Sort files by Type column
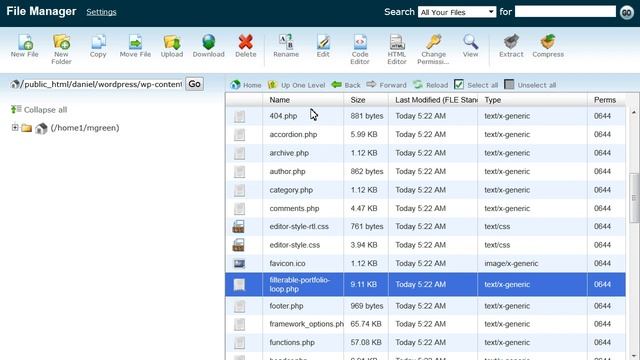This screenshot has height=360, width=640. (x=493, y=100)
